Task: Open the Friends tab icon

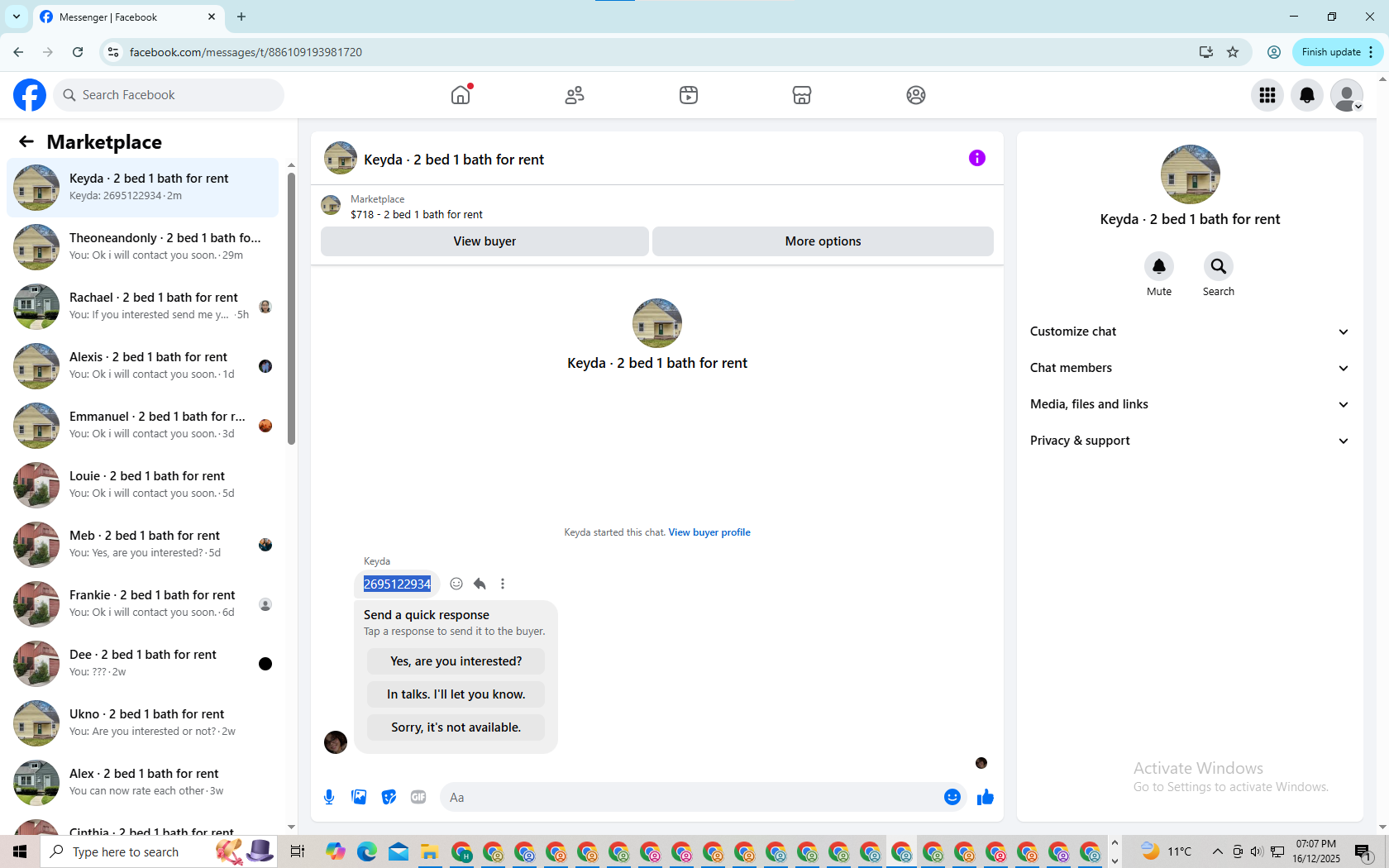Action: click(x=575, y=95)
